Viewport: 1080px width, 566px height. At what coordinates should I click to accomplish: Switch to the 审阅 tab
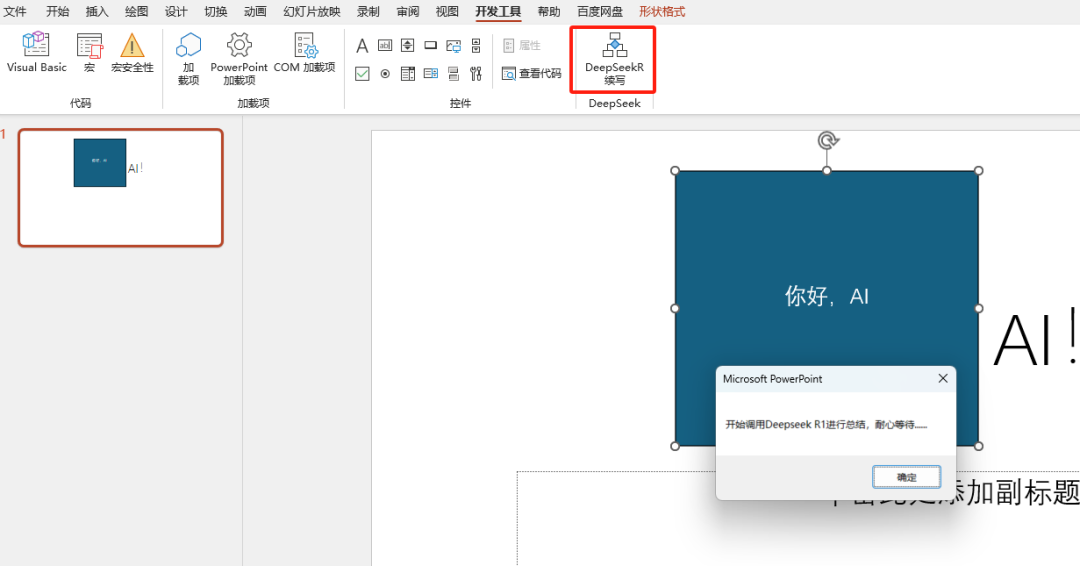point(408,12)
